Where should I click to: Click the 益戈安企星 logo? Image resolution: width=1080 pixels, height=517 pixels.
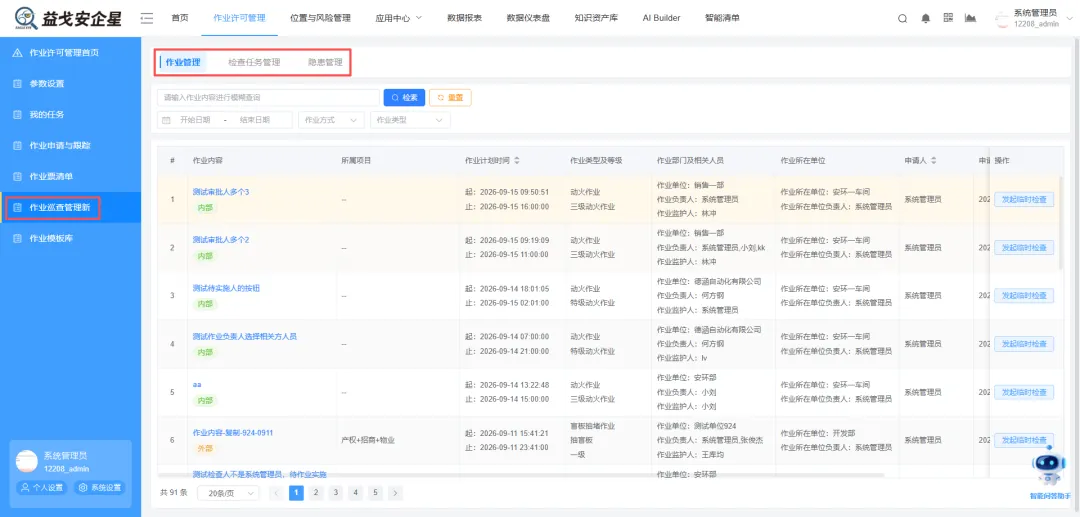tap(68, 17)
